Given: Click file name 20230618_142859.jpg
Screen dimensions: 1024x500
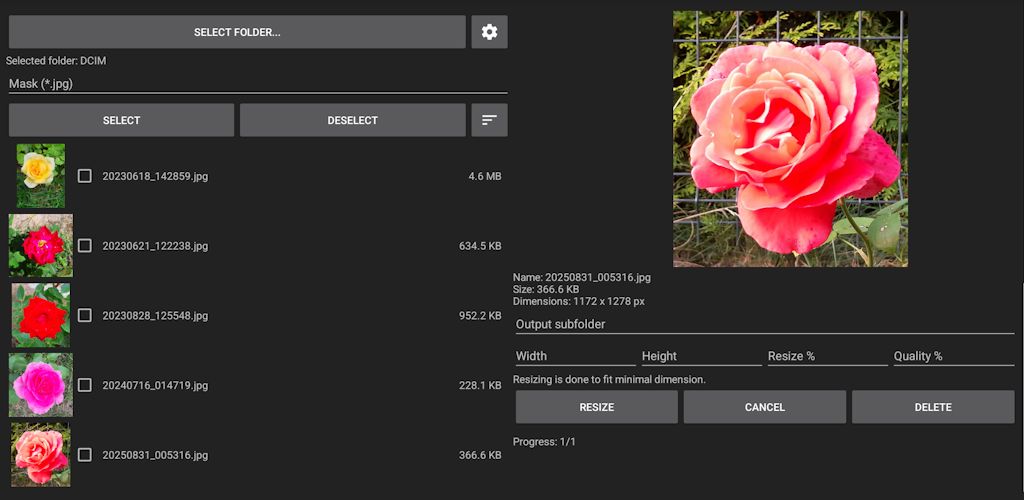Looking at the screenshot, I should 155,176.
